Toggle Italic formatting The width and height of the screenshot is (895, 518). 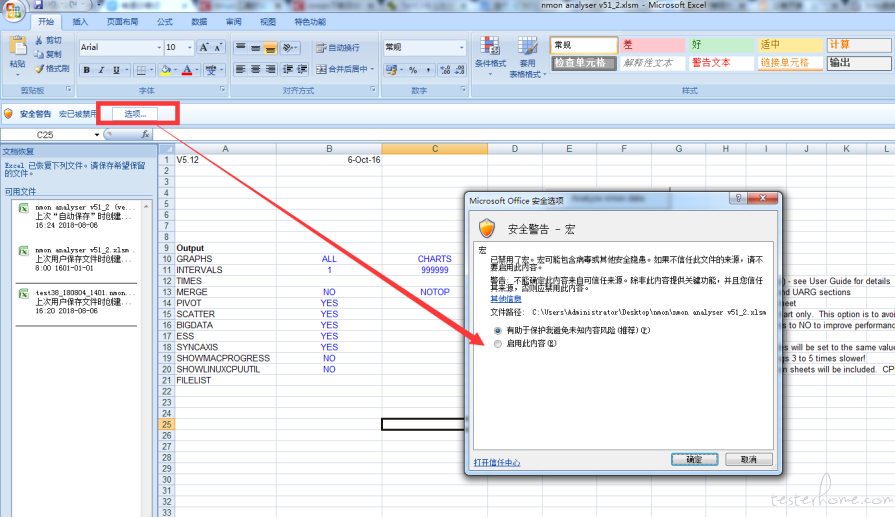click(101, 70)
